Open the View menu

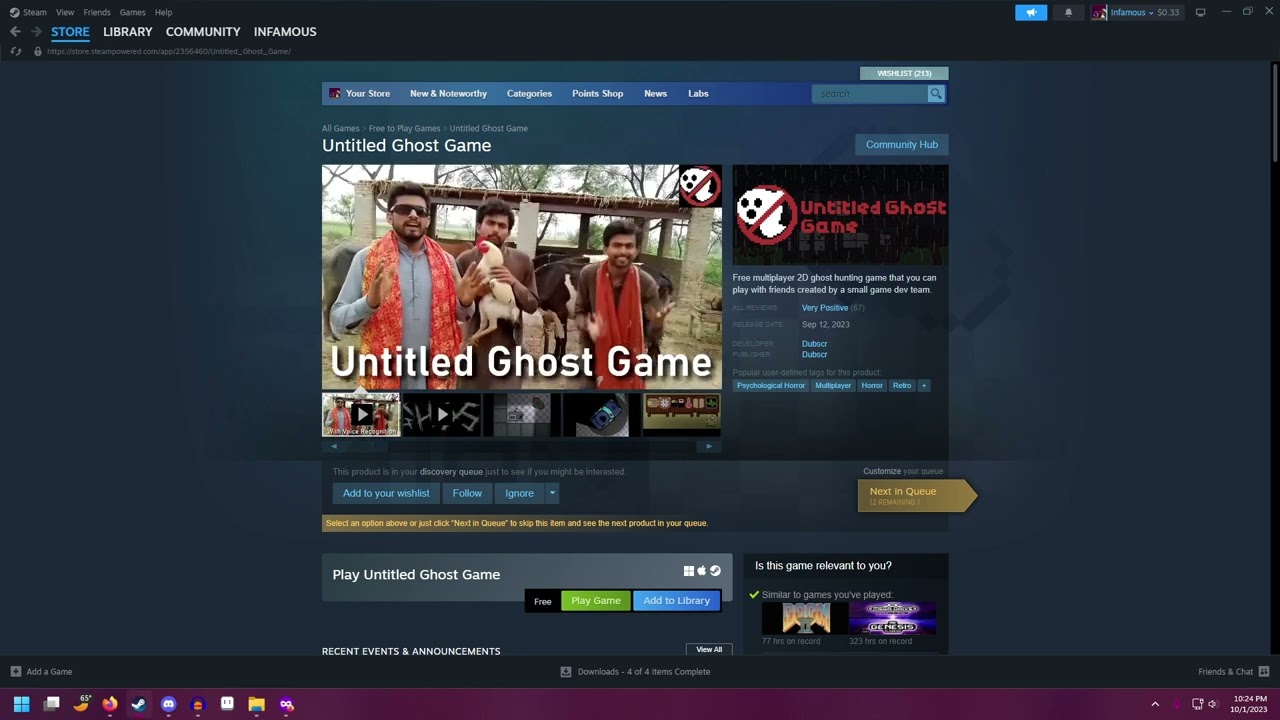pyautogui.click(x=65, y=12)
